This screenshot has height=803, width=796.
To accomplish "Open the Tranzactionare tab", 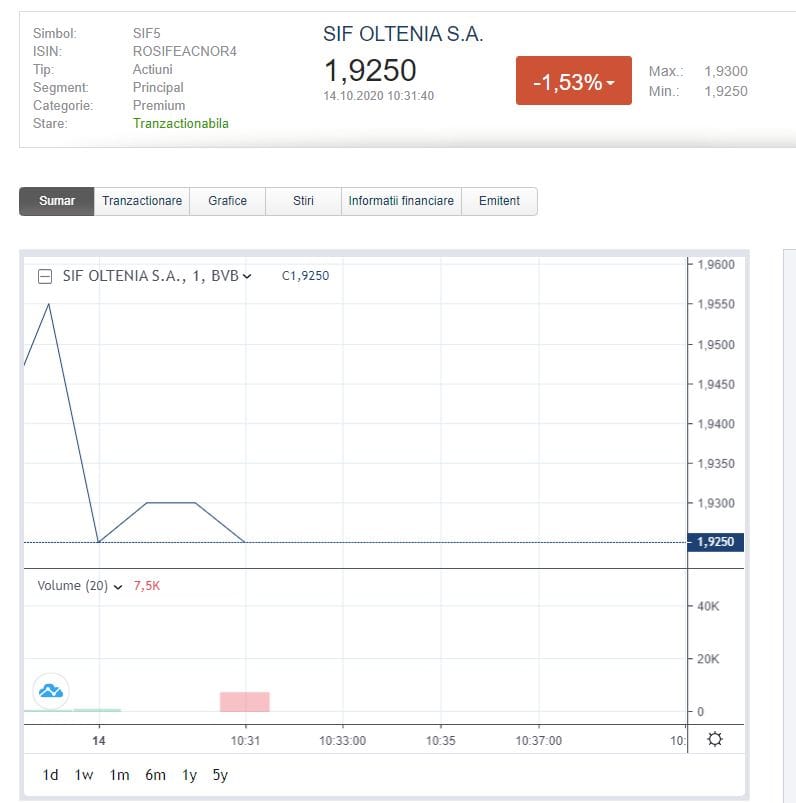I will coord(142,201).
